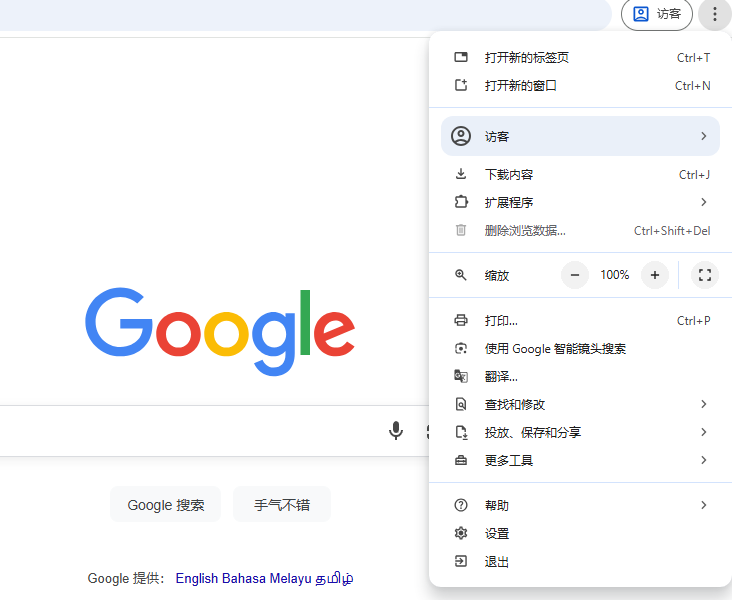732x600 pixels.
Task: Open 更多工具 more tools submenu
Action: (x=580, y=461)
